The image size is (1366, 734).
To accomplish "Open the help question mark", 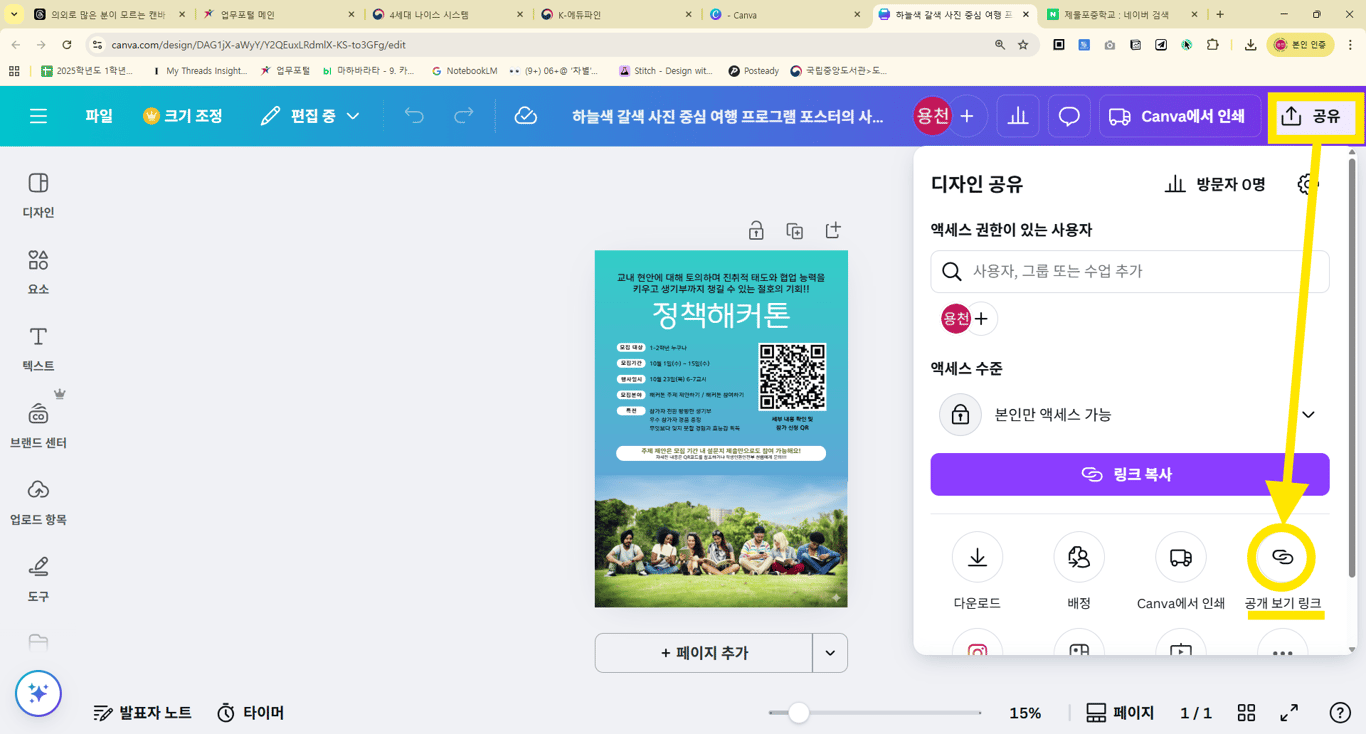I will [x=1340, y=713].
